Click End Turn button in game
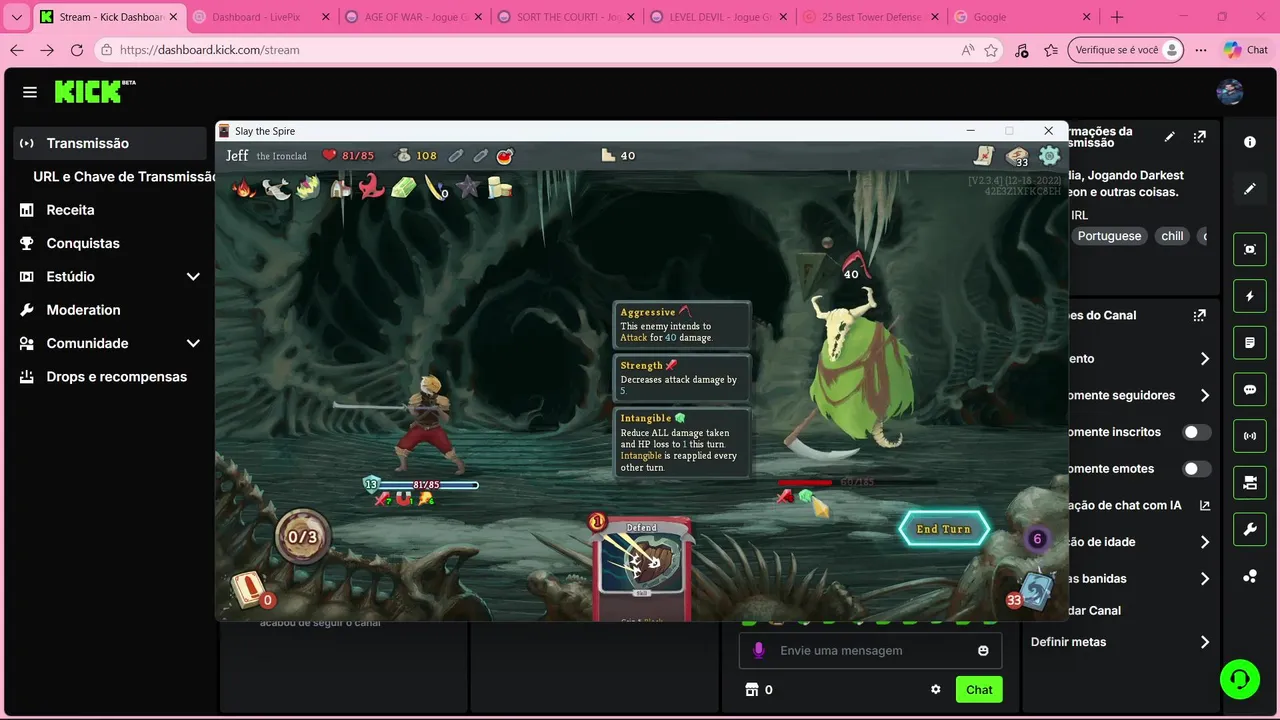The image size is (1280, 720). [944, 529]
